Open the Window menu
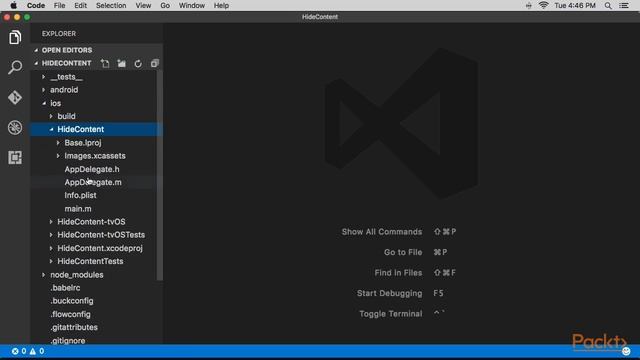 pos(191,5)
